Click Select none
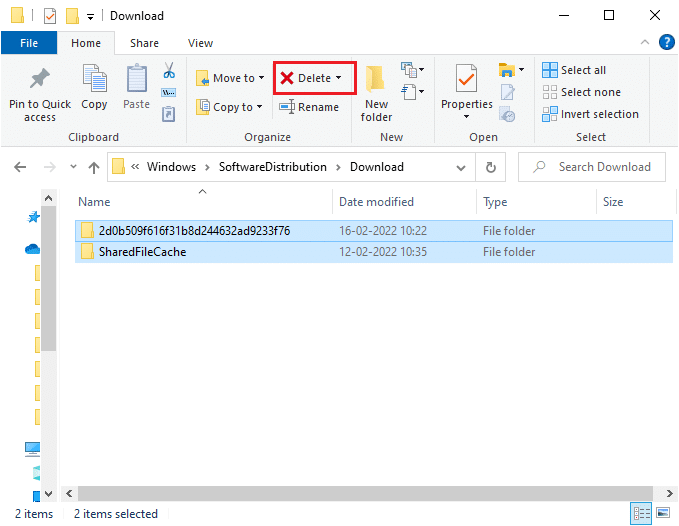 pos(582,92)
